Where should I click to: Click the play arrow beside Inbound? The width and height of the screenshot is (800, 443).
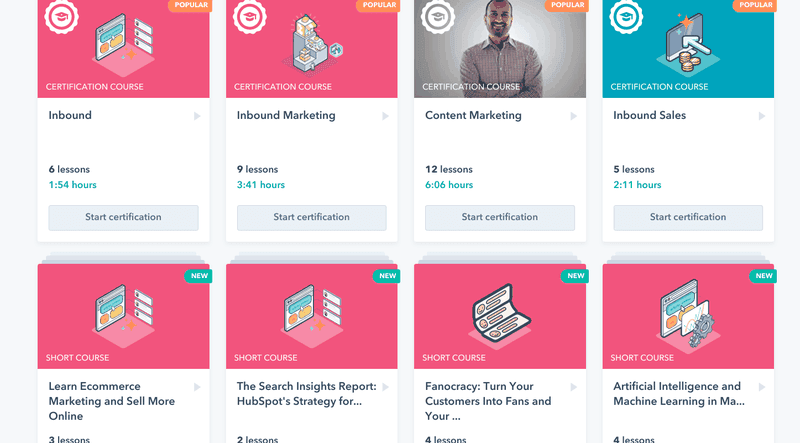click(x=197, y=116)
